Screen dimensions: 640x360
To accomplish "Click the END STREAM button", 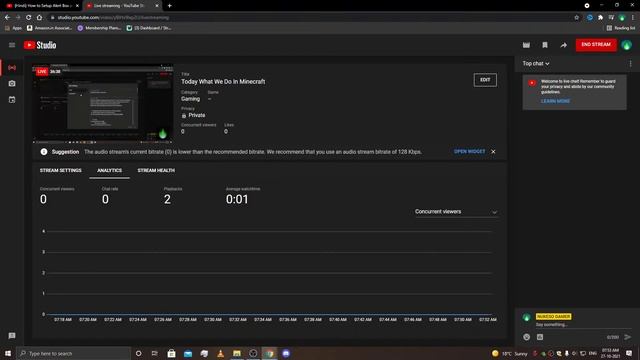I will pos(596,44).
